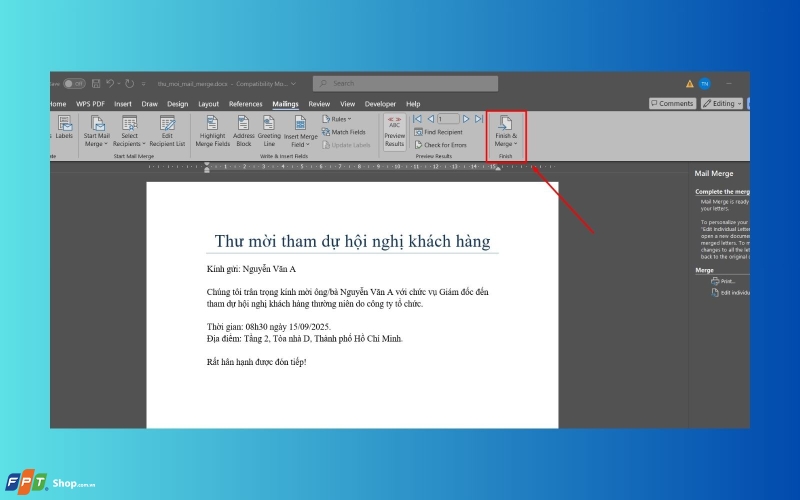Click Edit individual letters link
The width and height of the screenshot is (800, 500).
pos(731,293)
